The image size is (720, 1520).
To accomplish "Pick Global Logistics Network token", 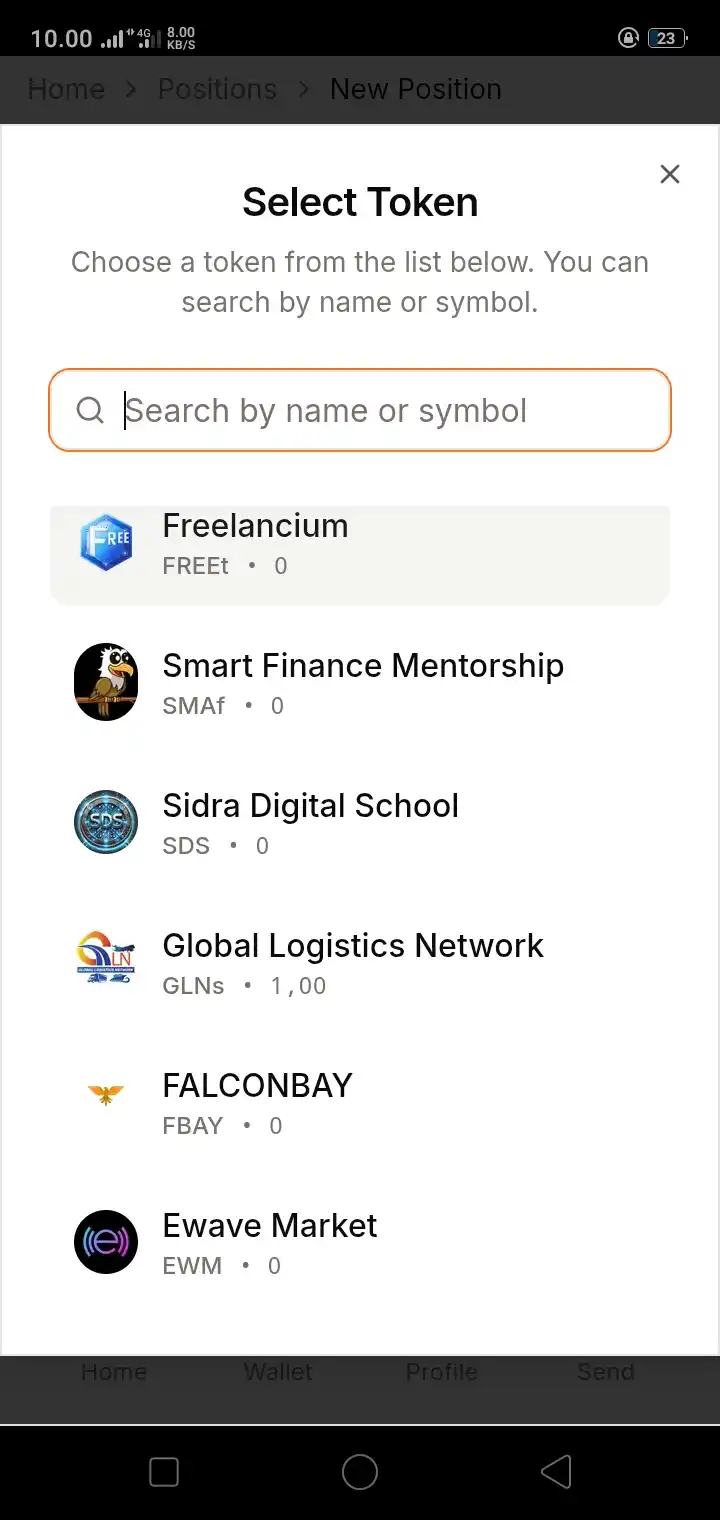I will 360,963.
